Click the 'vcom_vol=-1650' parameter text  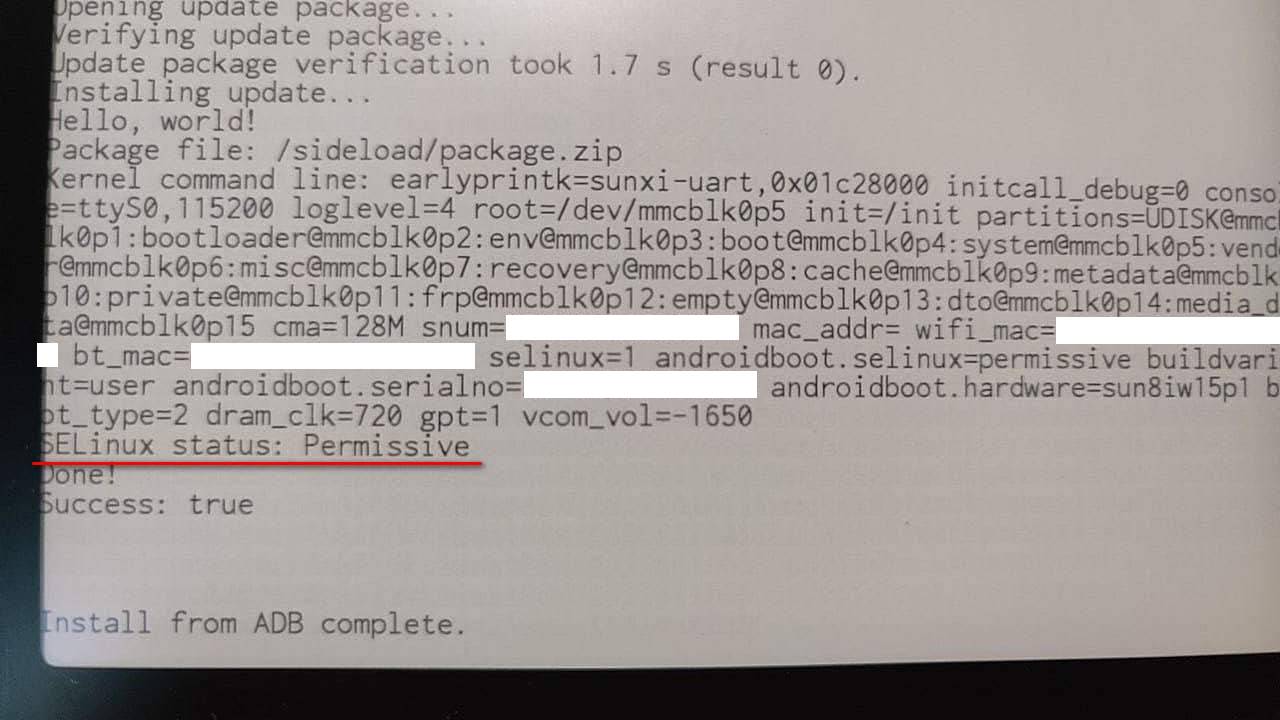[x=635, y=415]
